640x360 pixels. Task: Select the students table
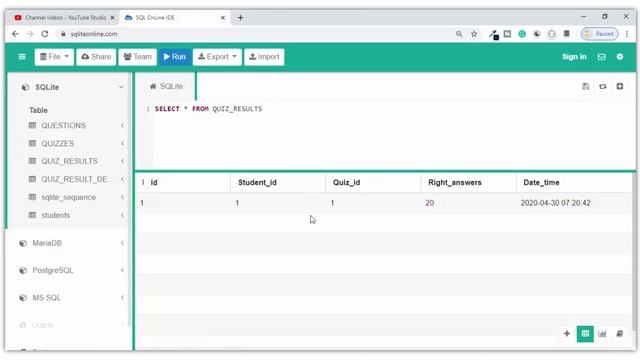coord(56,215)
